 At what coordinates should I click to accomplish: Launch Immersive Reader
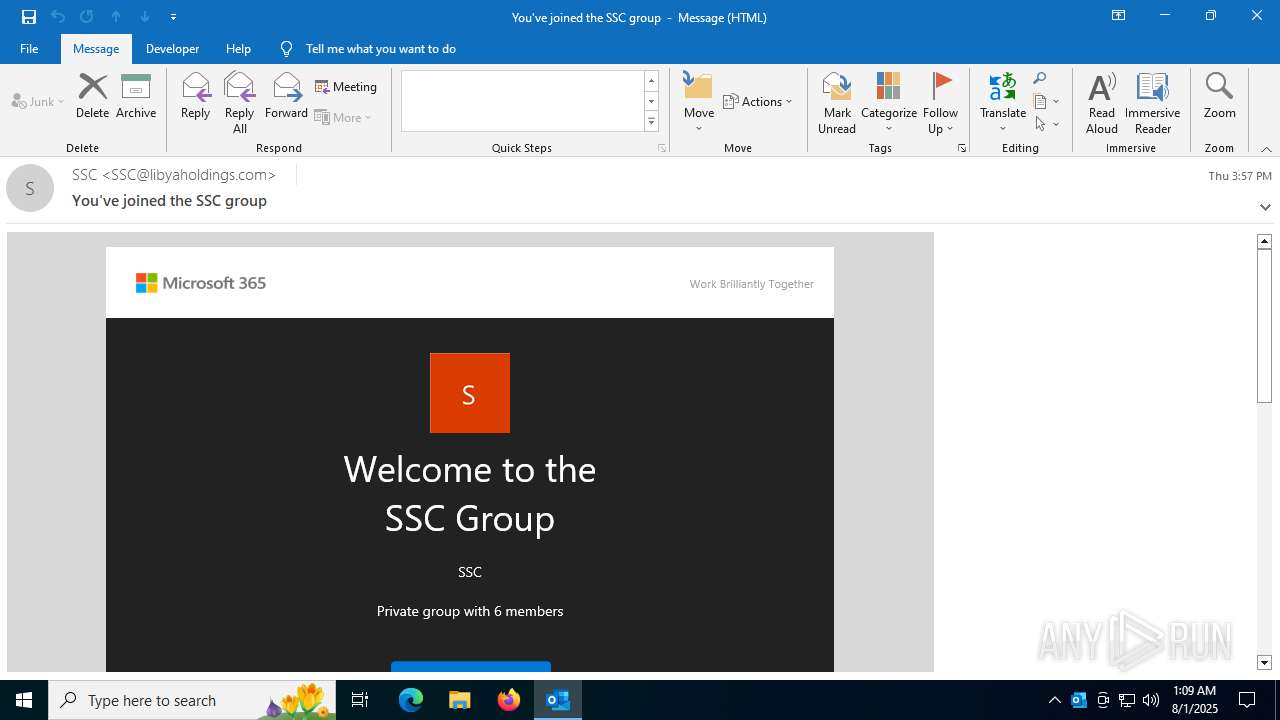[1153, 103]
